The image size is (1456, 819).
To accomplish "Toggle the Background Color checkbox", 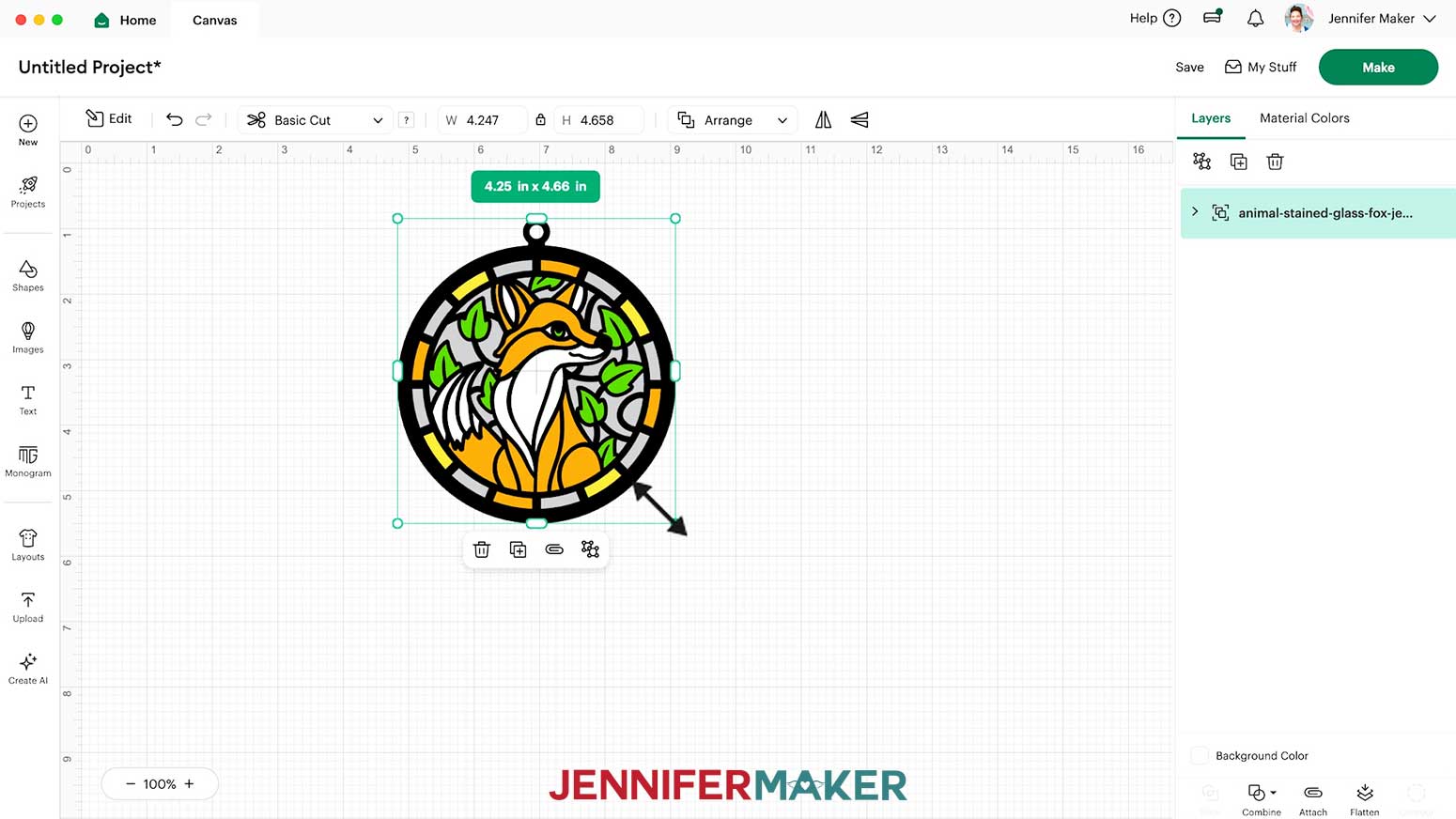I will (1200, 755).
